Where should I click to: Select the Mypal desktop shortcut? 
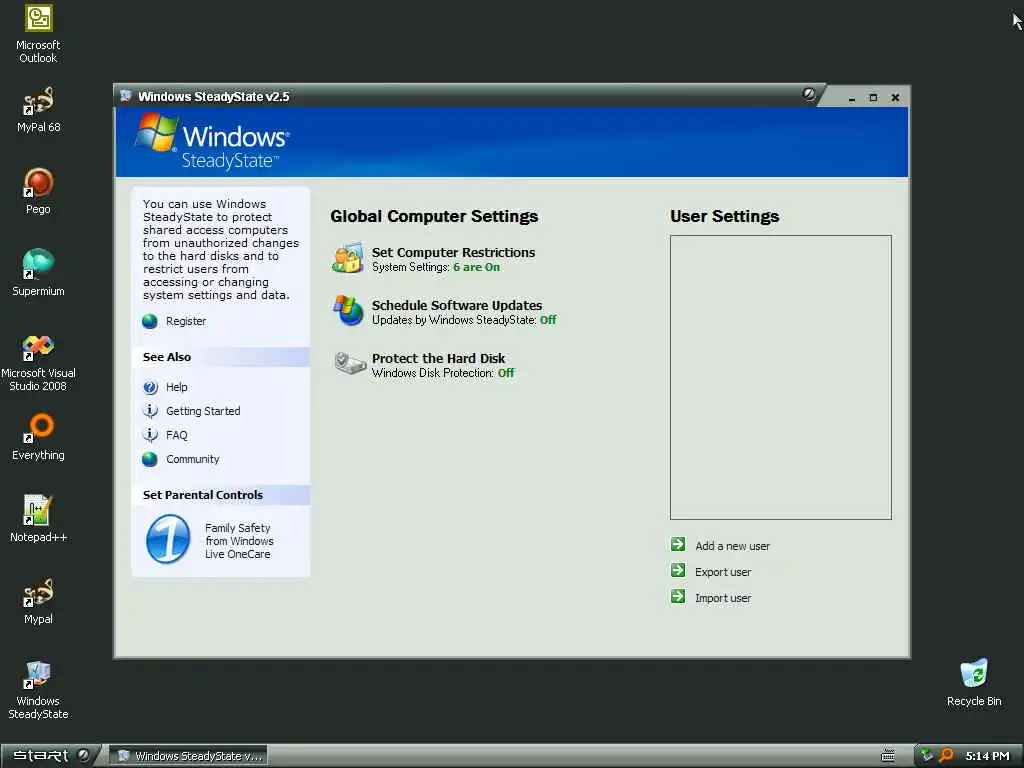coord(38,601)
